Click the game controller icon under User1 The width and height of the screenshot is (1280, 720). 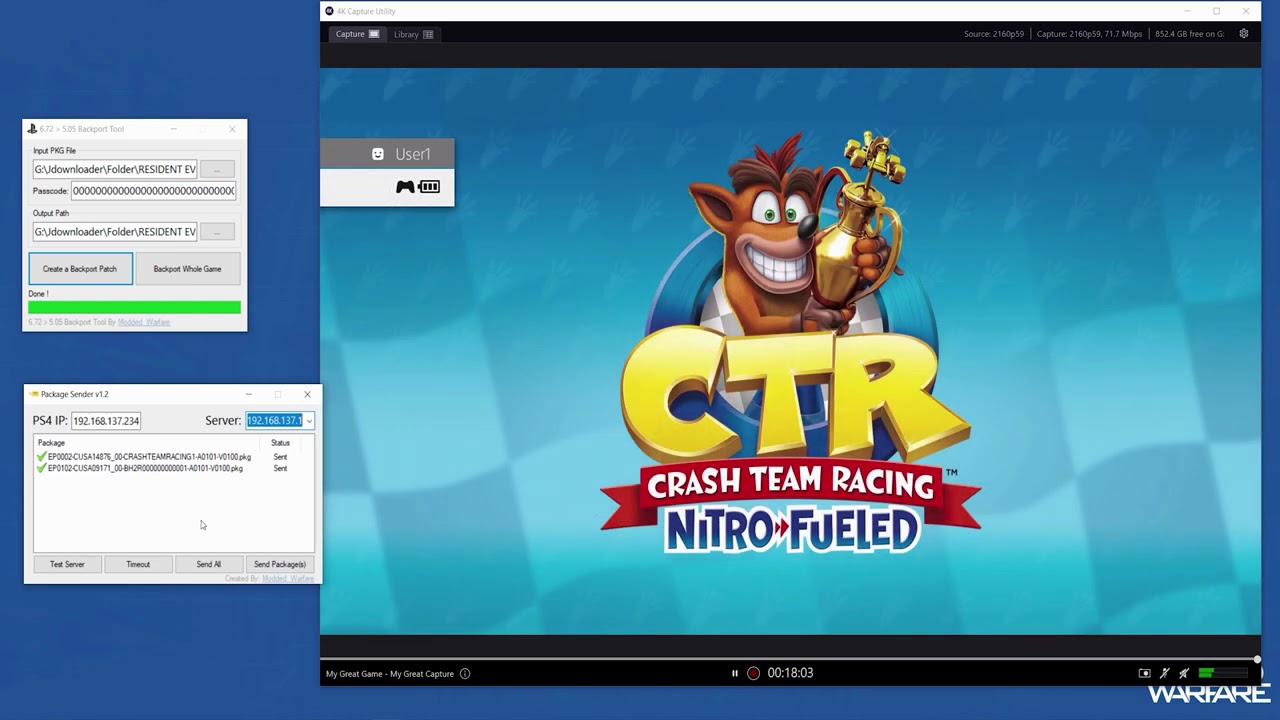click(x=405, y=187)
